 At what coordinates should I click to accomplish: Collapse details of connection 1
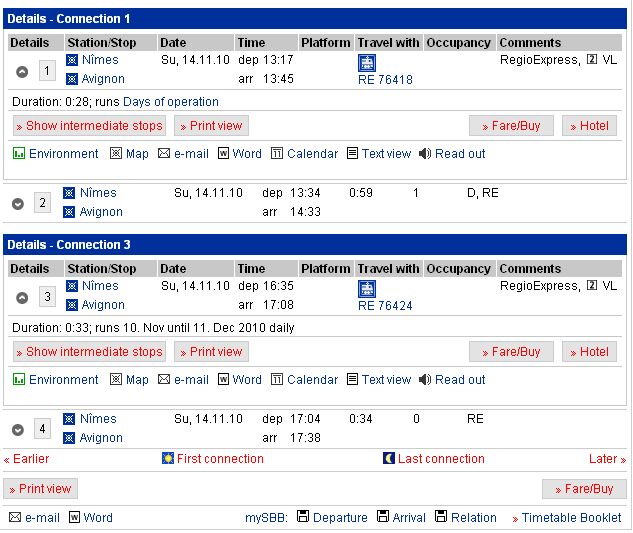point(22,72)
